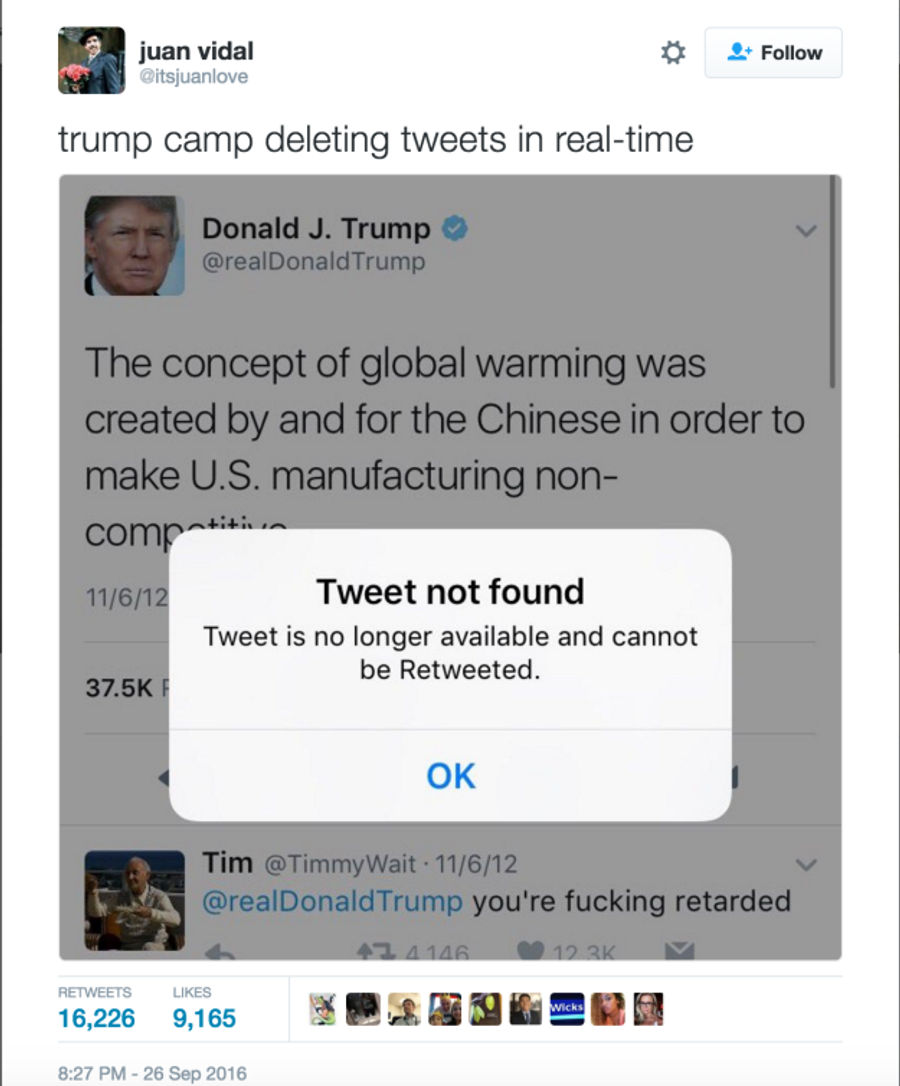The image size is (900, 1086).
Task: Tap OK in Tweet not found dialog
Action: click(x=450, y=776)
